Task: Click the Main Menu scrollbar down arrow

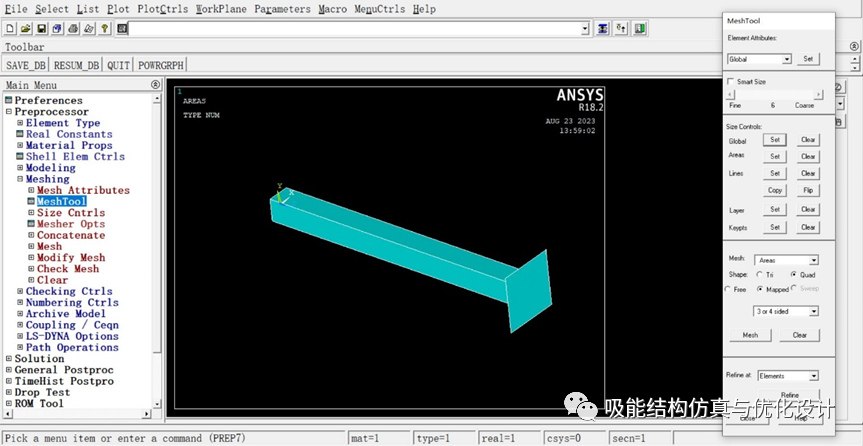Action: pos(157,404)
